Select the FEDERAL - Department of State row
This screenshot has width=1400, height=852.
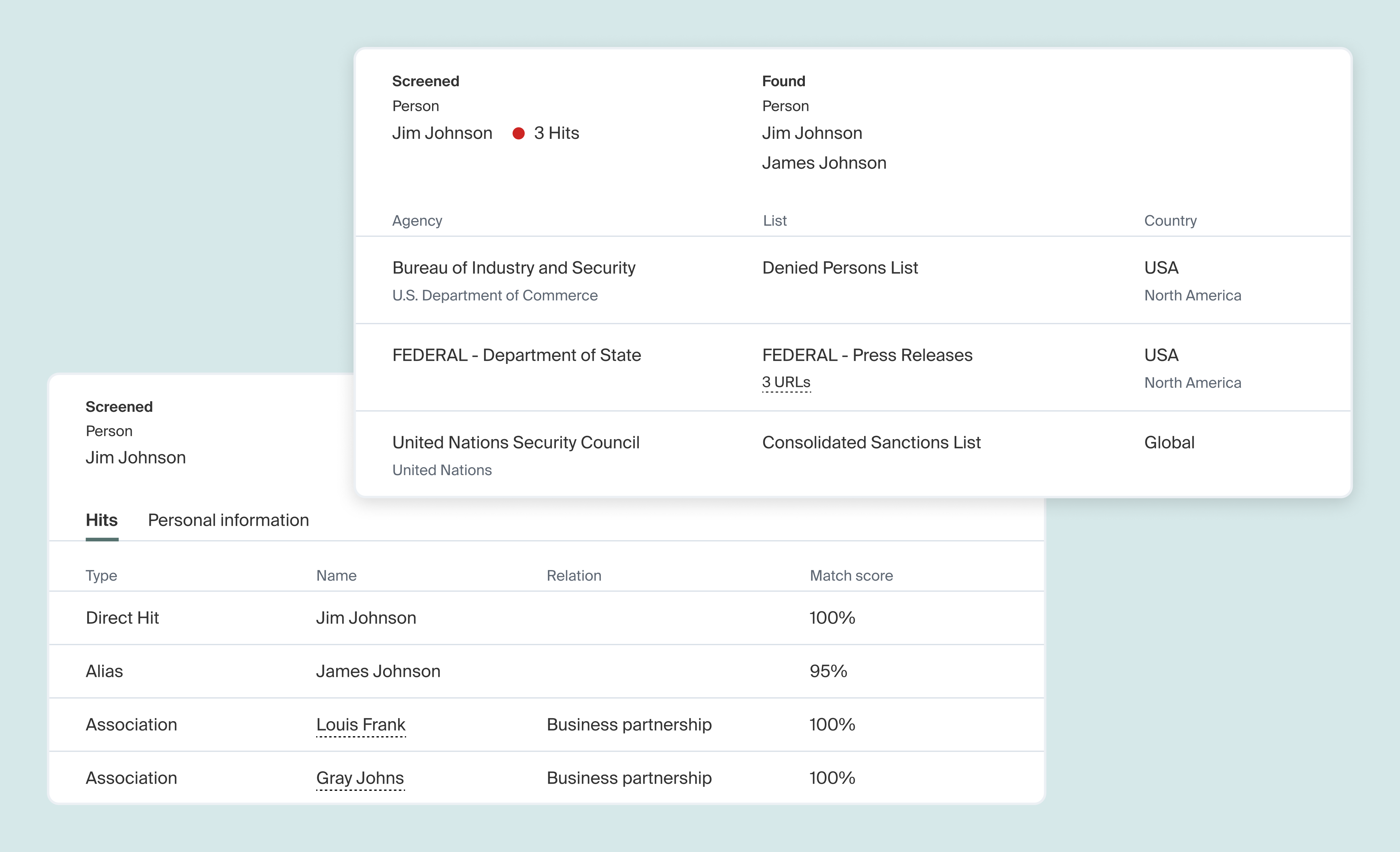tap(517, 355)
